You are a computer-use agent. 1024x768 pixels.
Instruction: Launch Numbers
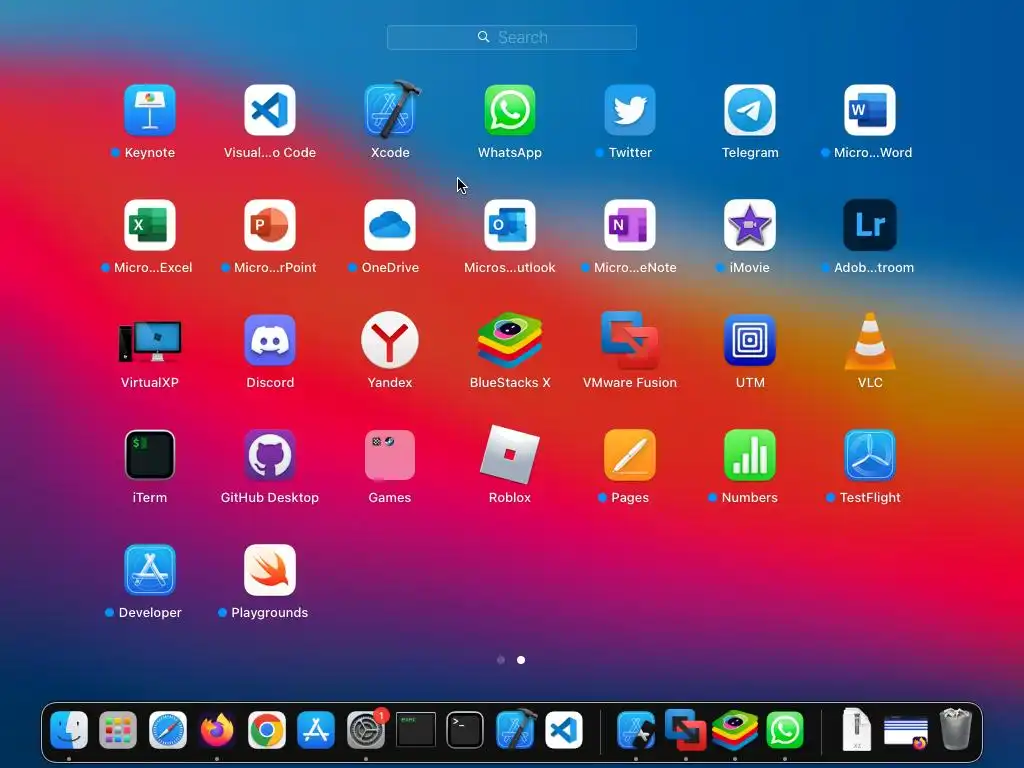coord(750,455)
